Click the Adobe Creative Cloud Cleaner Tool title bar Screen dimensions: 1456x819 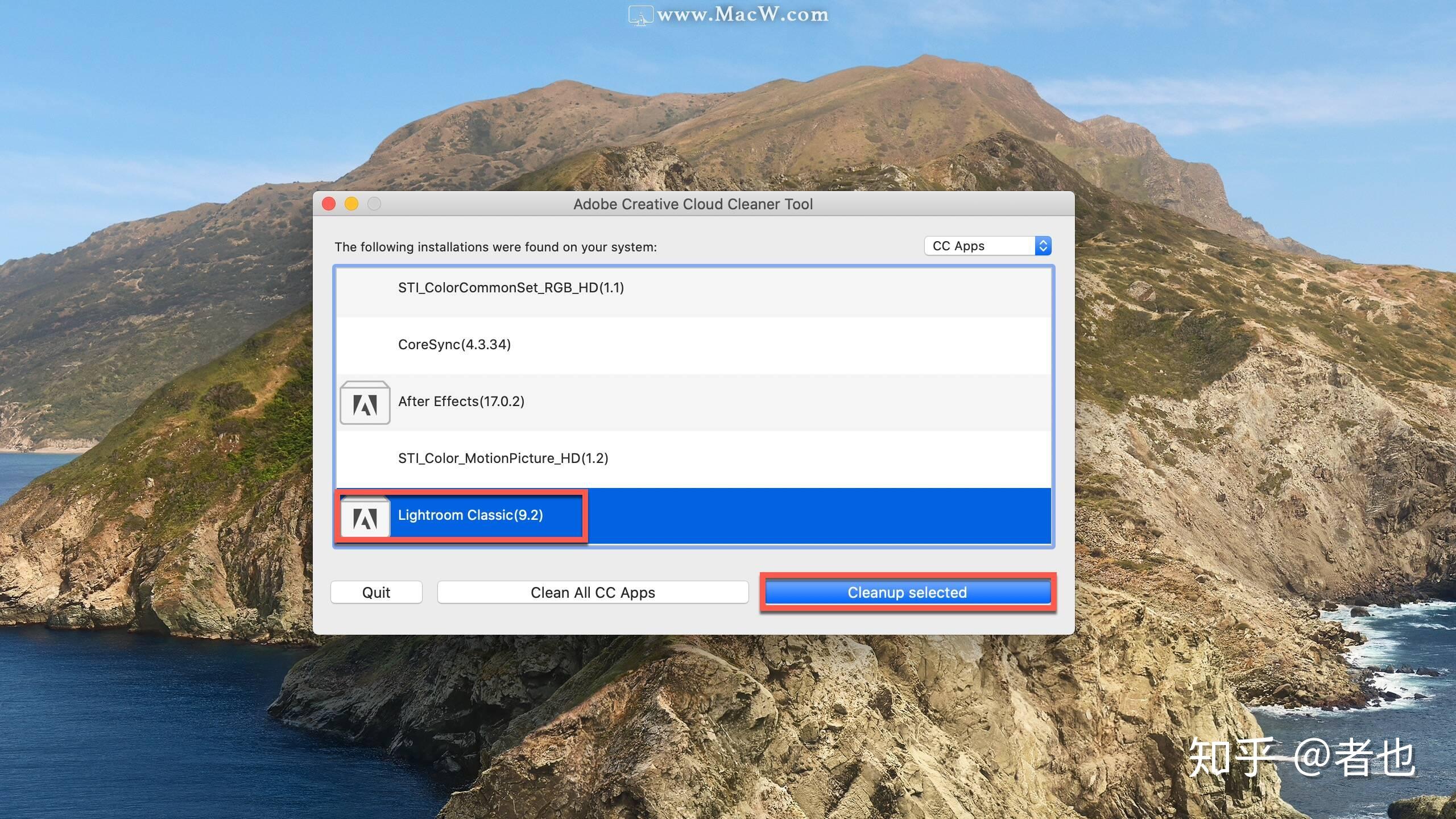(x=693, y=204)
